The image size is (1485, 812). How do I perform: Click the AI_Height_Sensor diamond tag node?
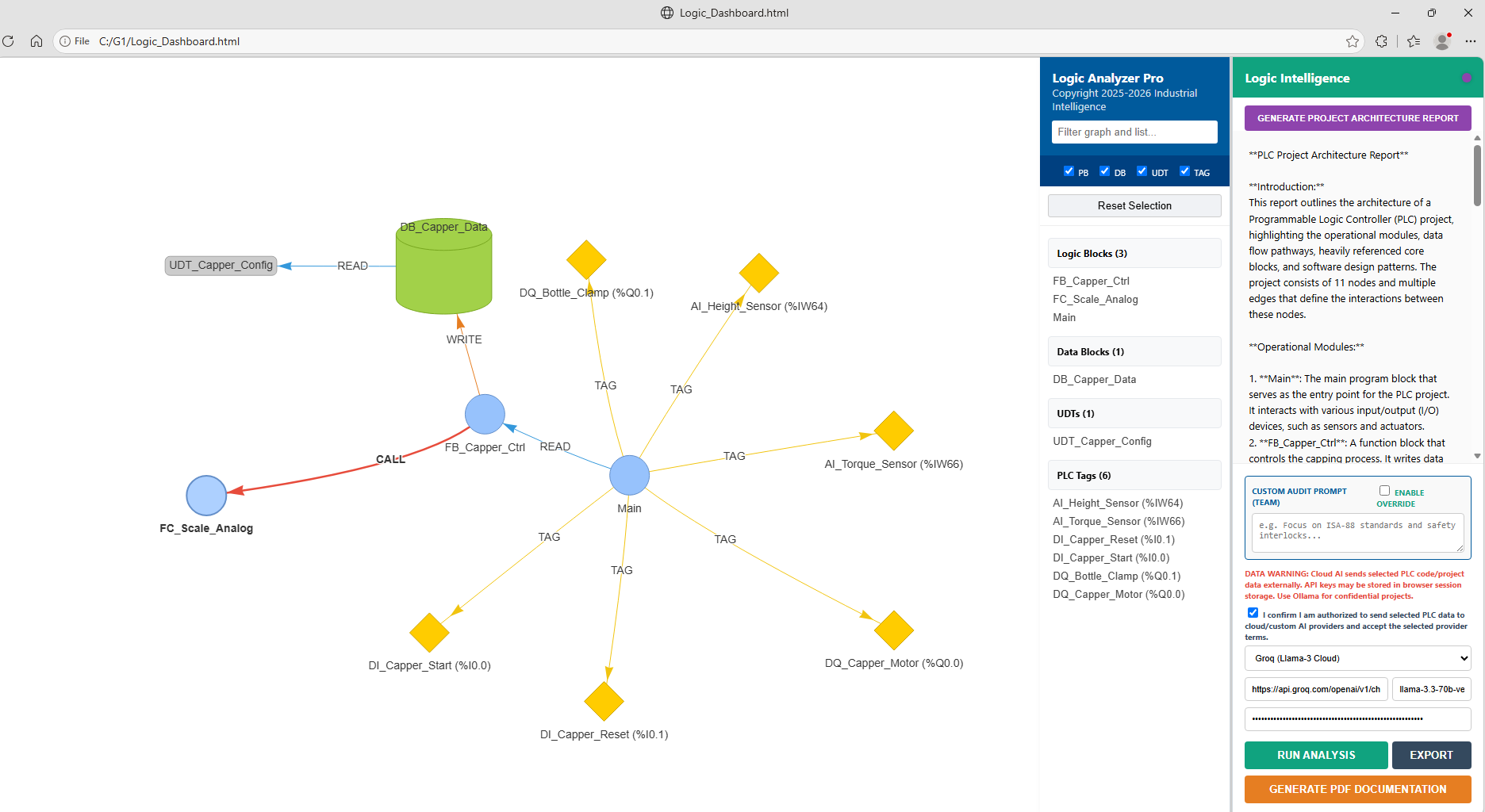(759, 273)
